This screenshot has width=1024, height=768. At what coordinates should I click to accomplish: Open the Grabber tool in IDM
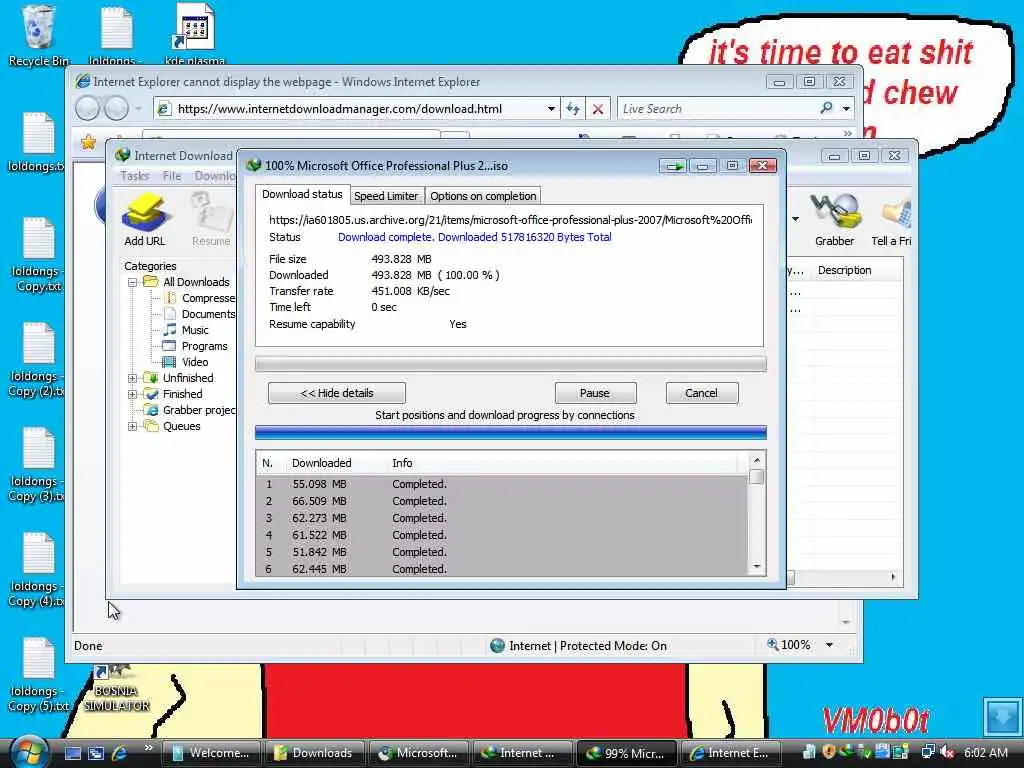834,219
